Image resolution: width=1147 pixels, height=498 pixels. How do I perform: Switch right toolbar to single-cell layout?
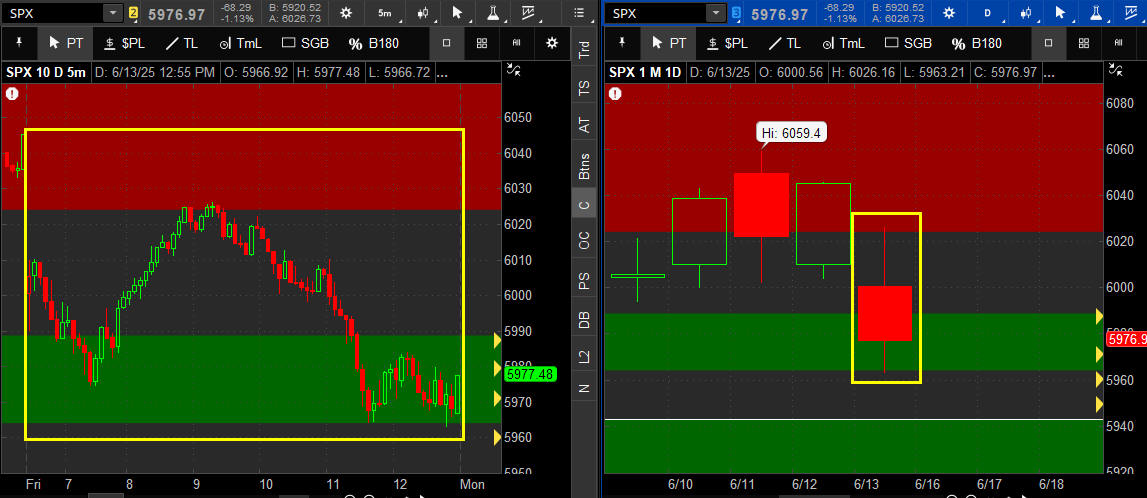[1049, 43]
